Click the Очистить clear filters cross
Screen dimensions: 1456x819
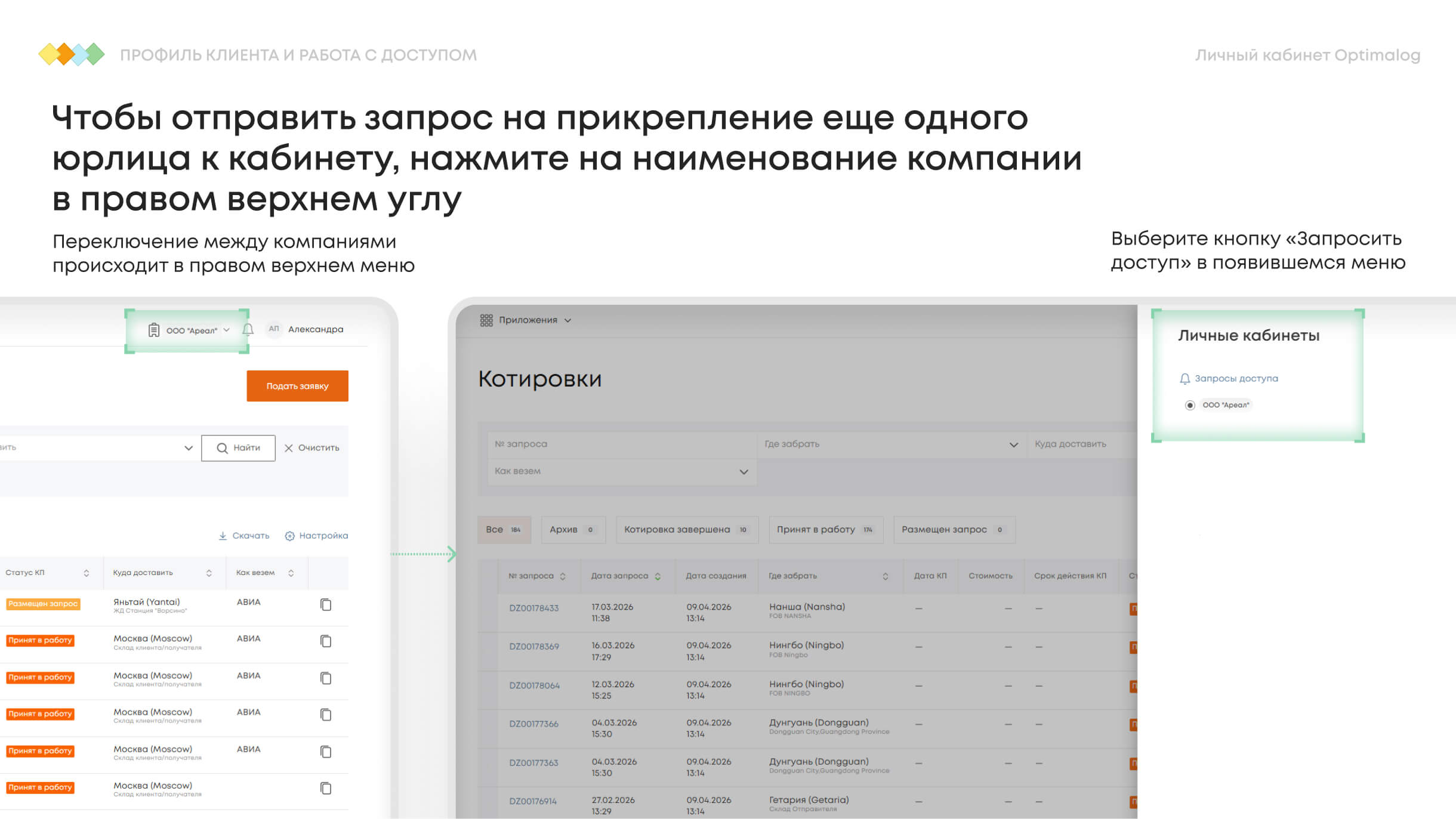pyautogui.click(x=289, y=448)
